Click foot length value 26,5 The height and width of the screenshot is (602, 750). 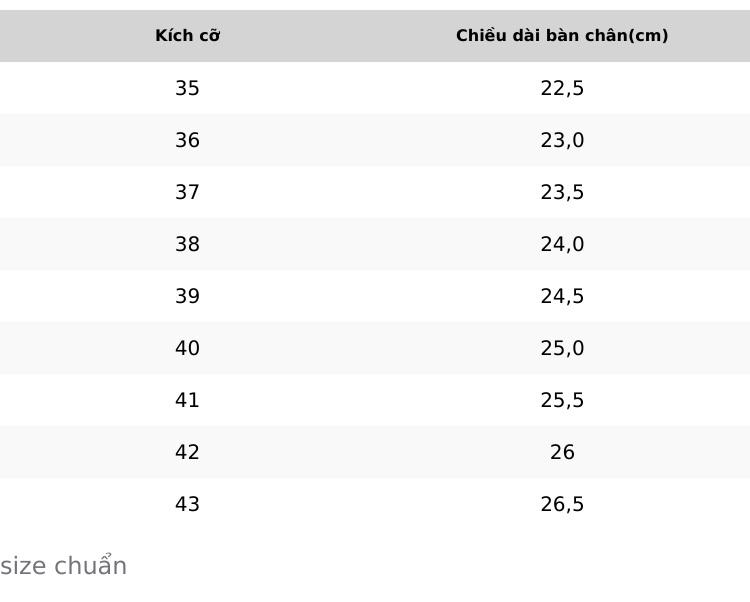(562, 504)
